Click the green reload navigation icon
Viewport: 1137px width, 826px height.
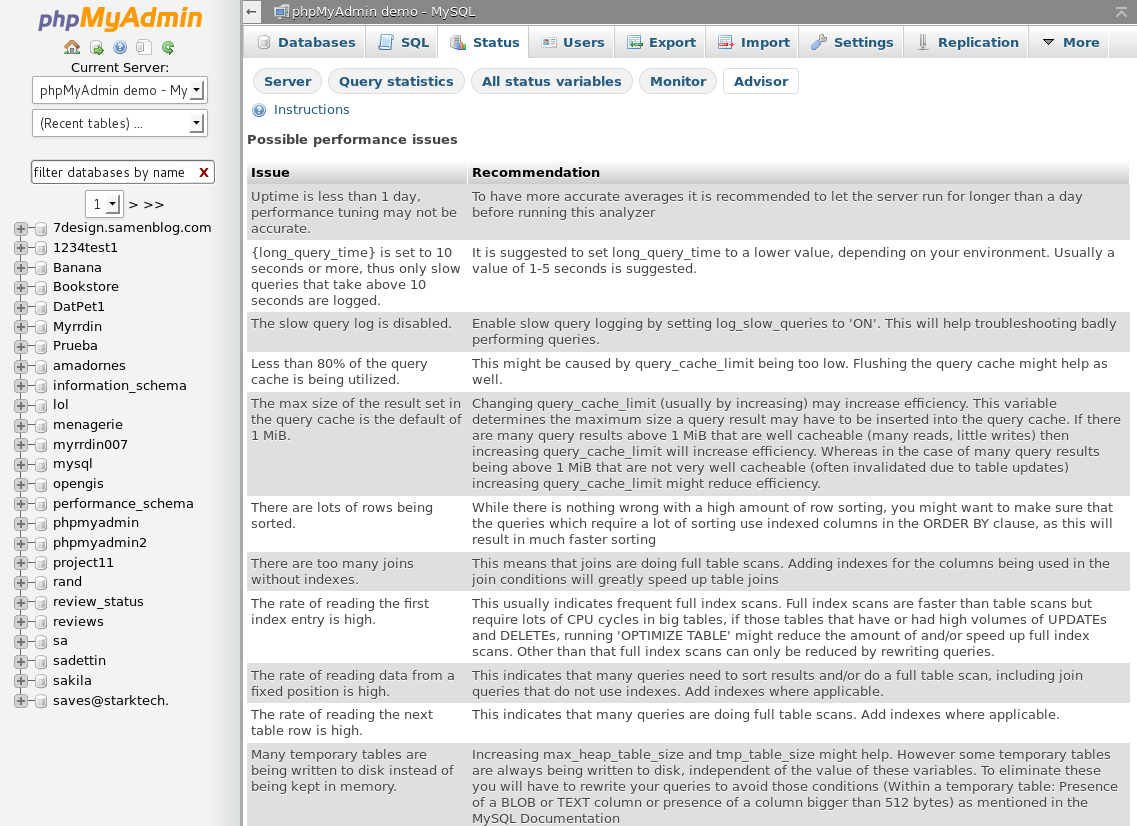168,47
